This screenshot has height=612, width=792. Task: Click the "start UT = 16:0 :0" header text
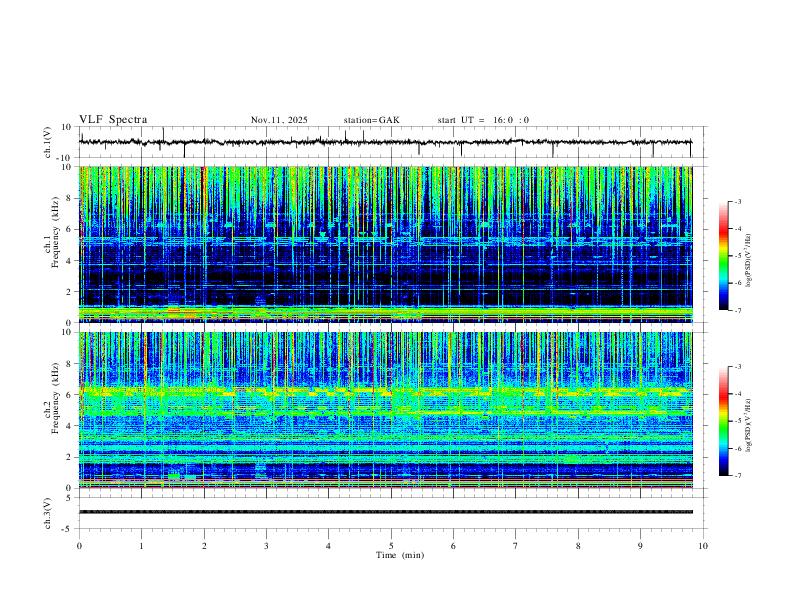(x=483, y=120)
